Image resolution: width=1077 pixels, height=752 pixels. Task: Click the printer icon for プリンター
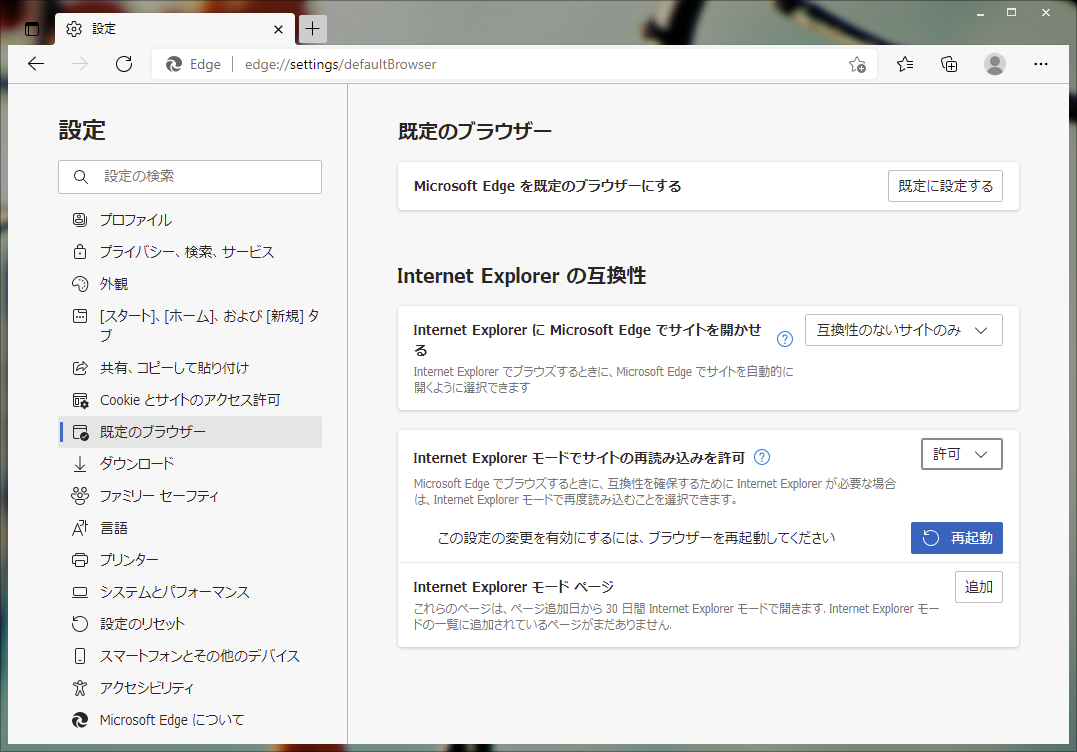click(80, 560)
